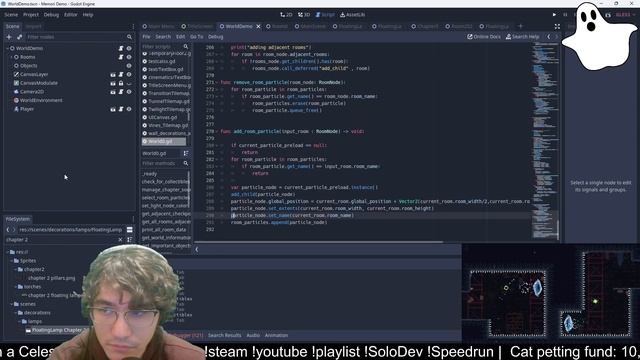Go to previous folder in FileSystem

coord(8,229)
